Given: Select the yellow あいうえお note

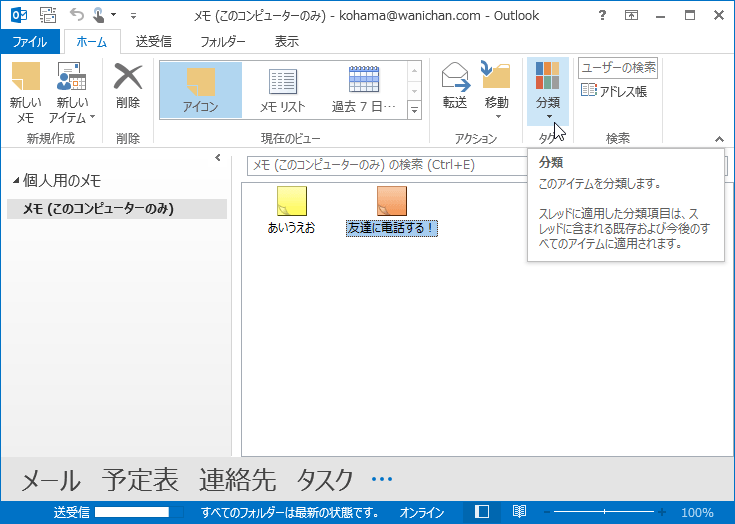Looking at the screenshot, I should coord(292,210).
